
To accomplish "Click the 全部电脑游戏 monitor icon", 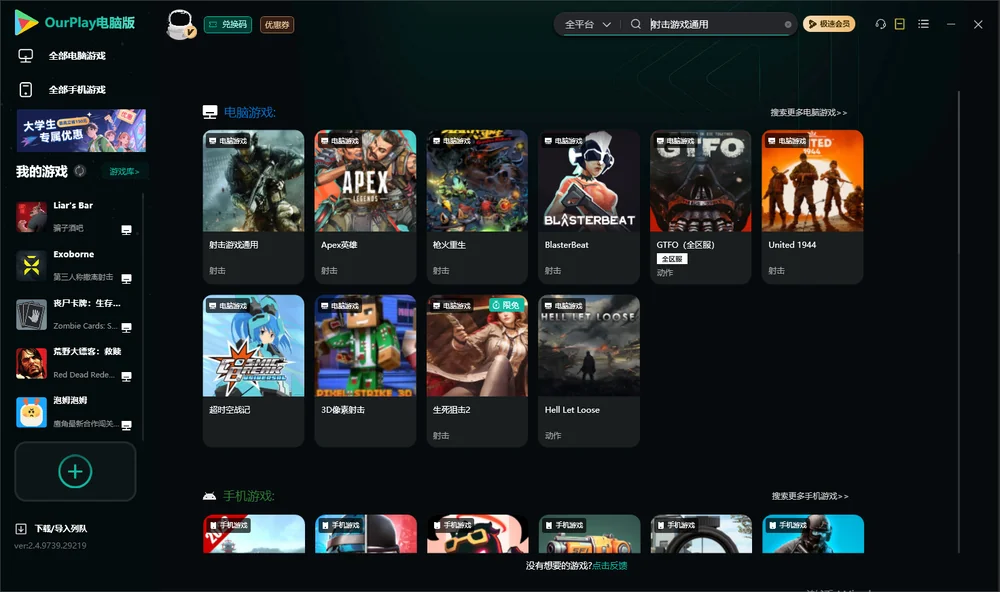I will click(x=26, y=56).
